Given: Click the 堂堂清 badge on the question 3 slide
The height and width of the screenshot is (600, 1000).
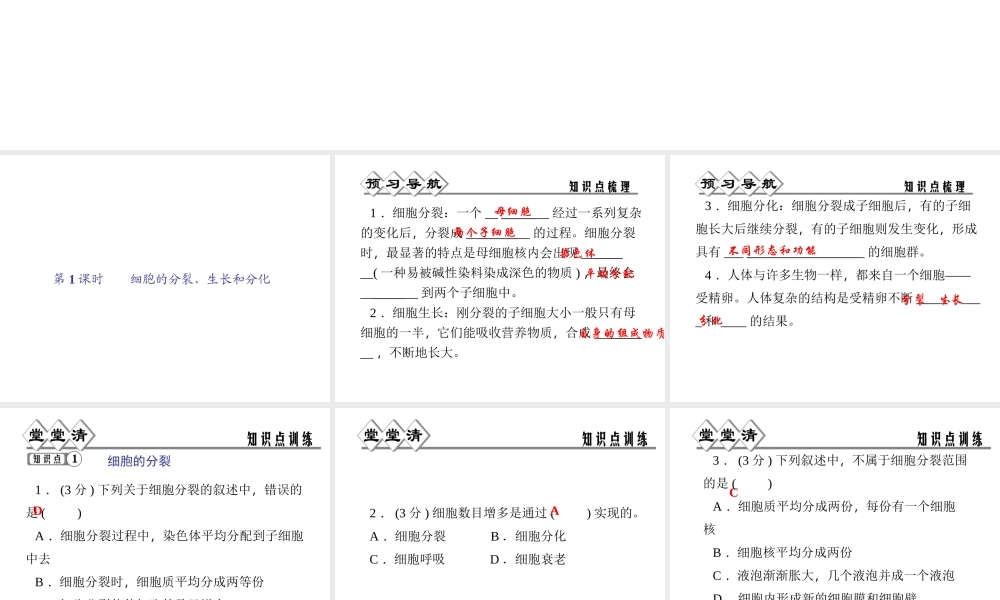Looking at the screenshot, I should pos(729,435).
